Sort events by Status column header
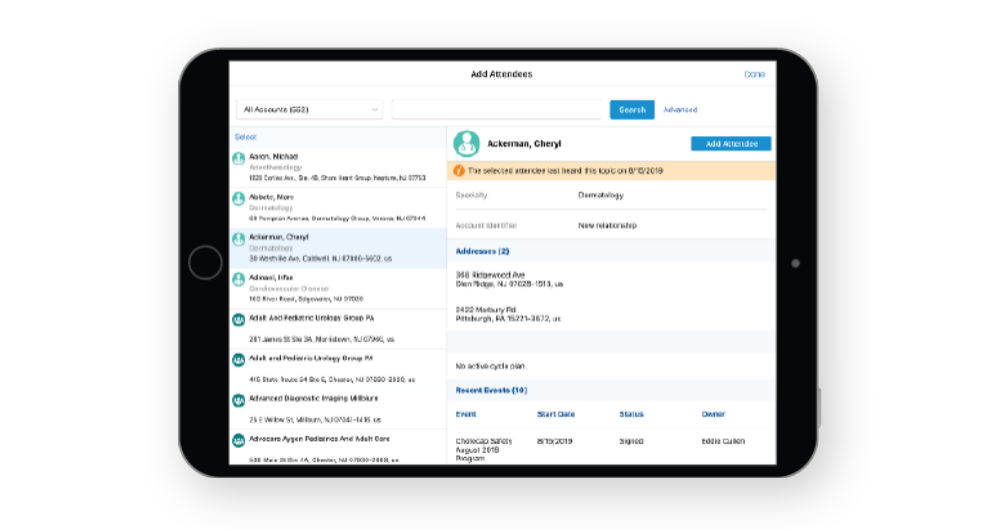 click(x=631, y=413)
